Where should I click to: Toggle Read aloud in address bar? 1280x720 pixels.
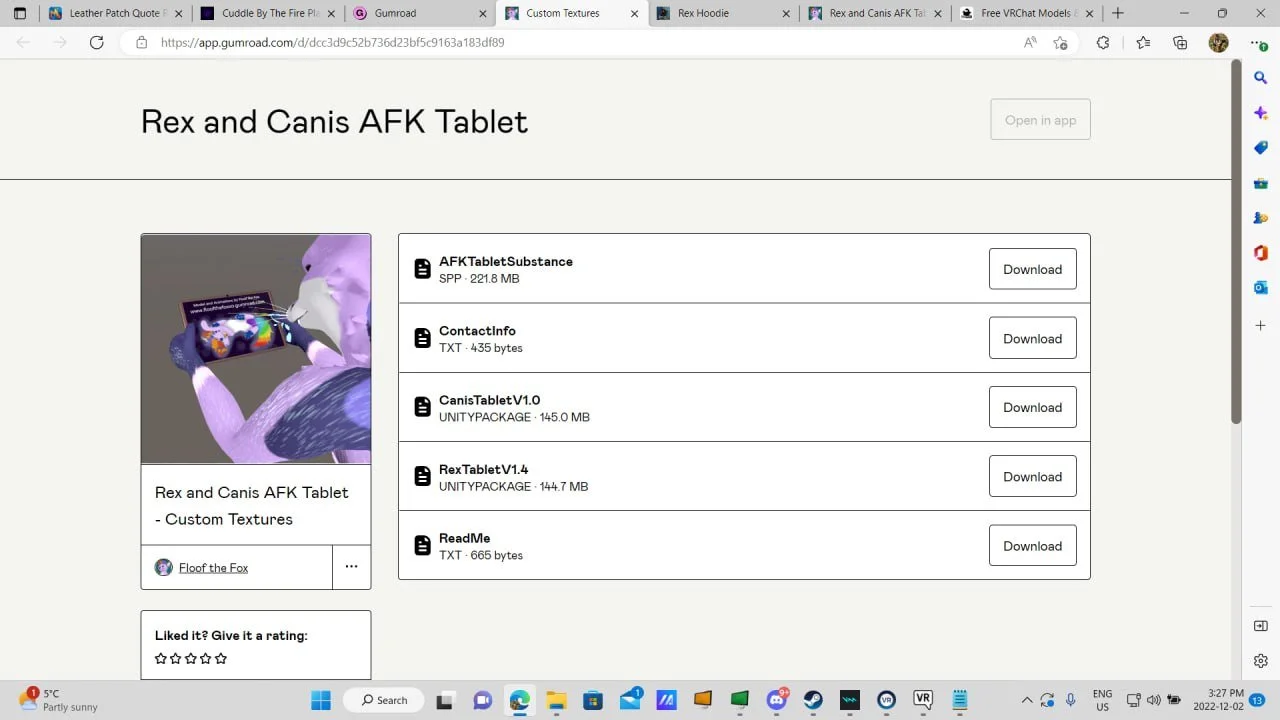click(x=1030, y=43)
